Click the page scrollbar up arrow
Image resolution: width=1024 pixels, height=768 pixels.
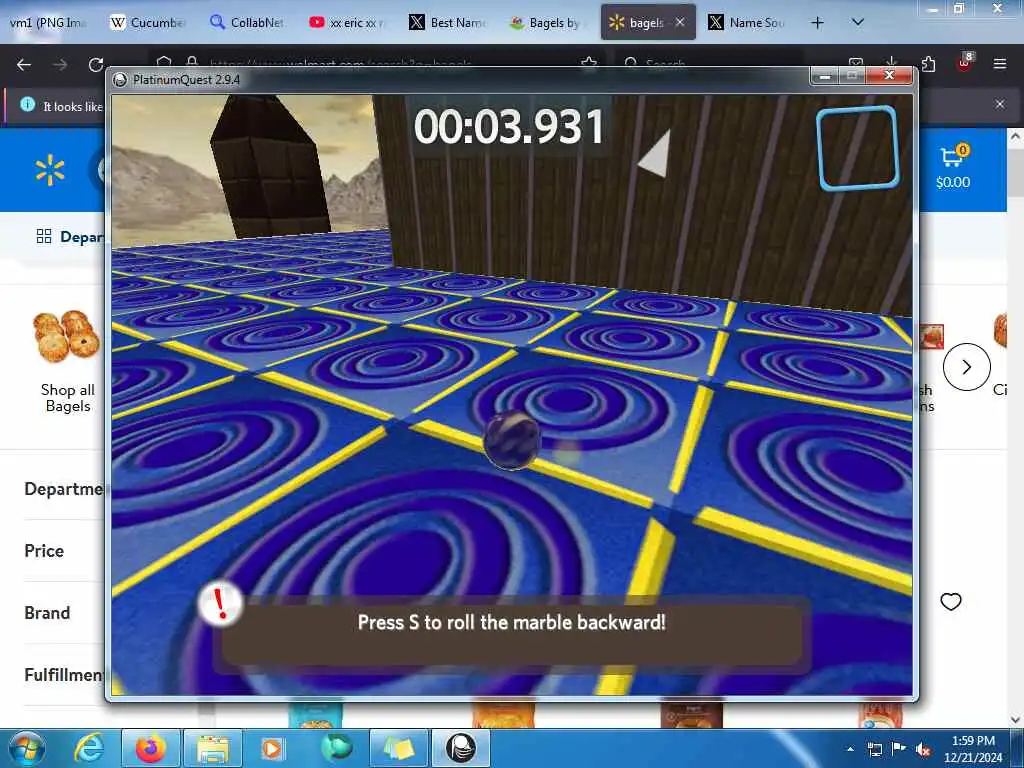click(1015, 137)
